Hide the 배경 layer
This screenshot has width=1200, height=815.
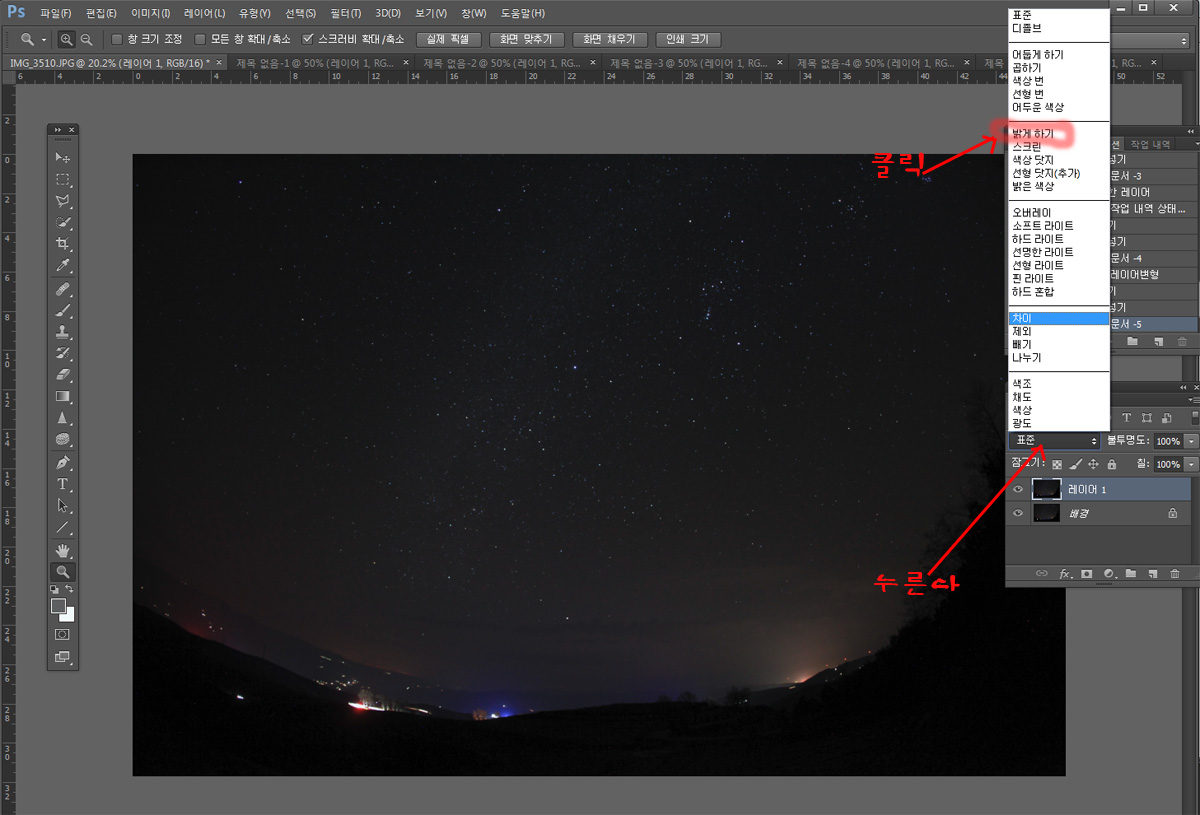[1018, 513]
